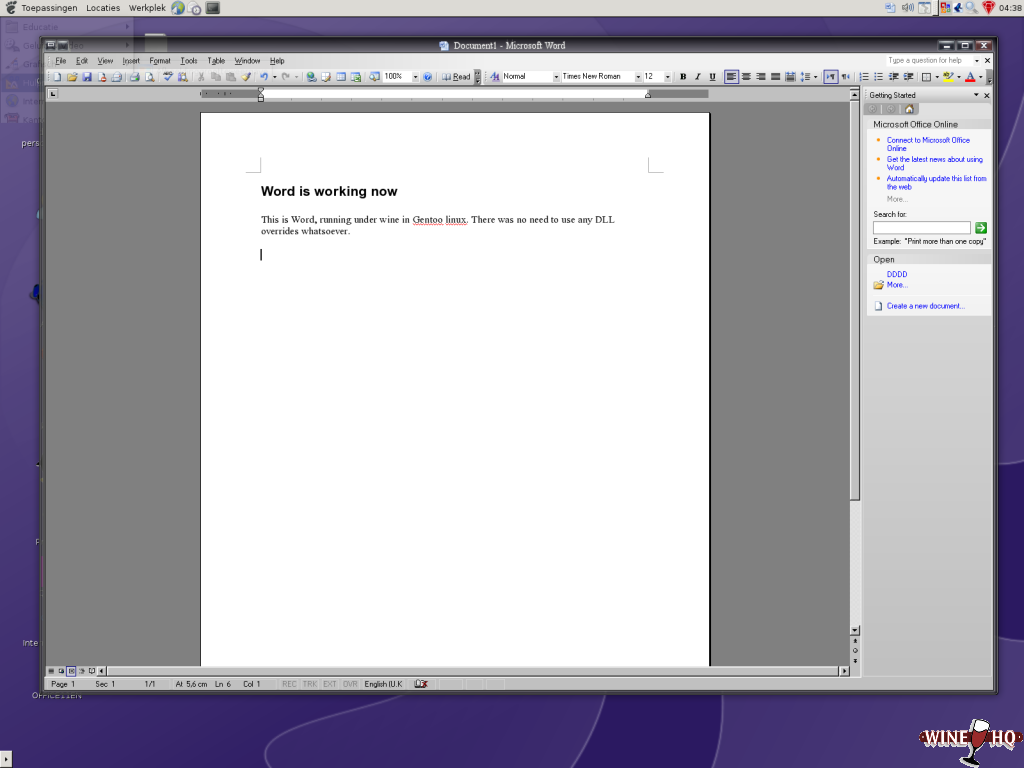The width and height of the screenshot is (1024, 768).
Task: Open the Table menu
Action: click(x=216, y=61)
